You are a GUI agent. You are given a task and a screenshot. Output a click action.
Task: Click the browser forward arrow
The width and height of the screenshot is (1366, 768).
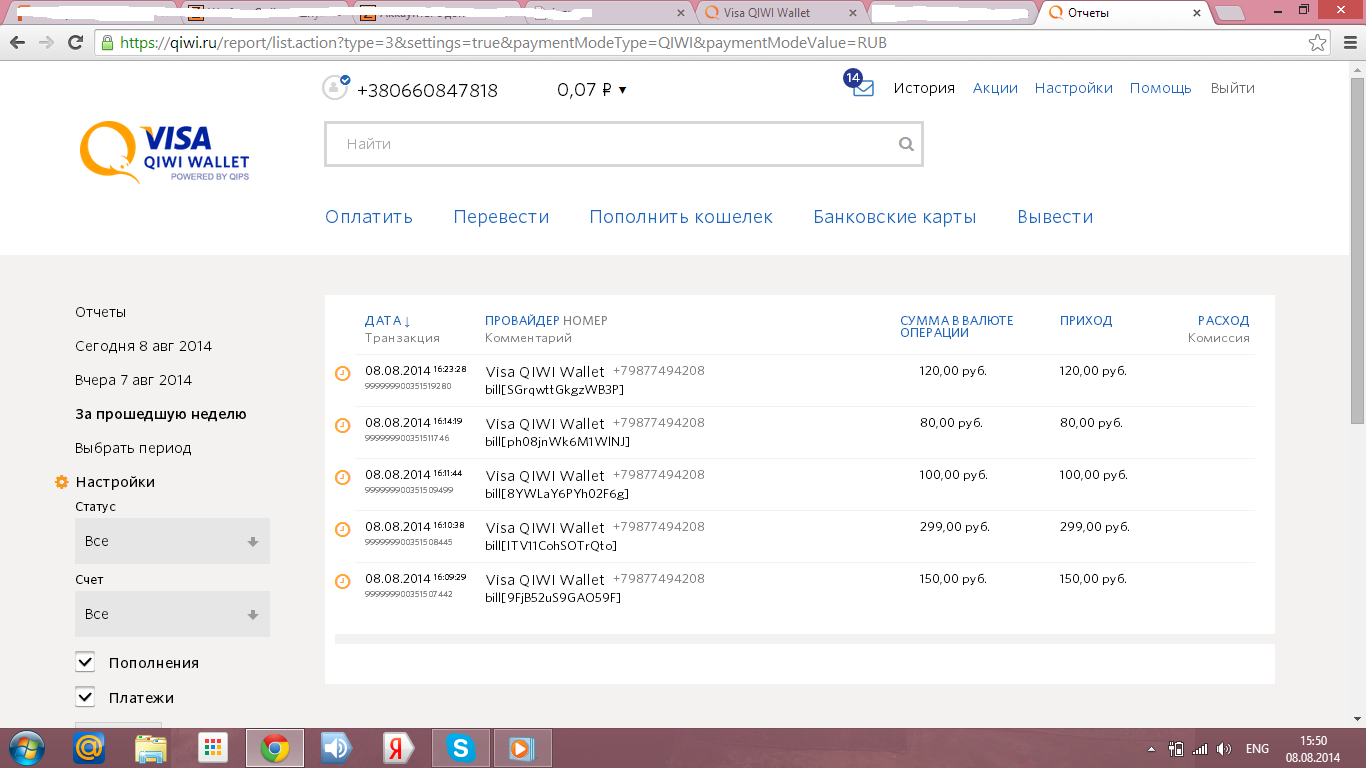coord(46,43)
